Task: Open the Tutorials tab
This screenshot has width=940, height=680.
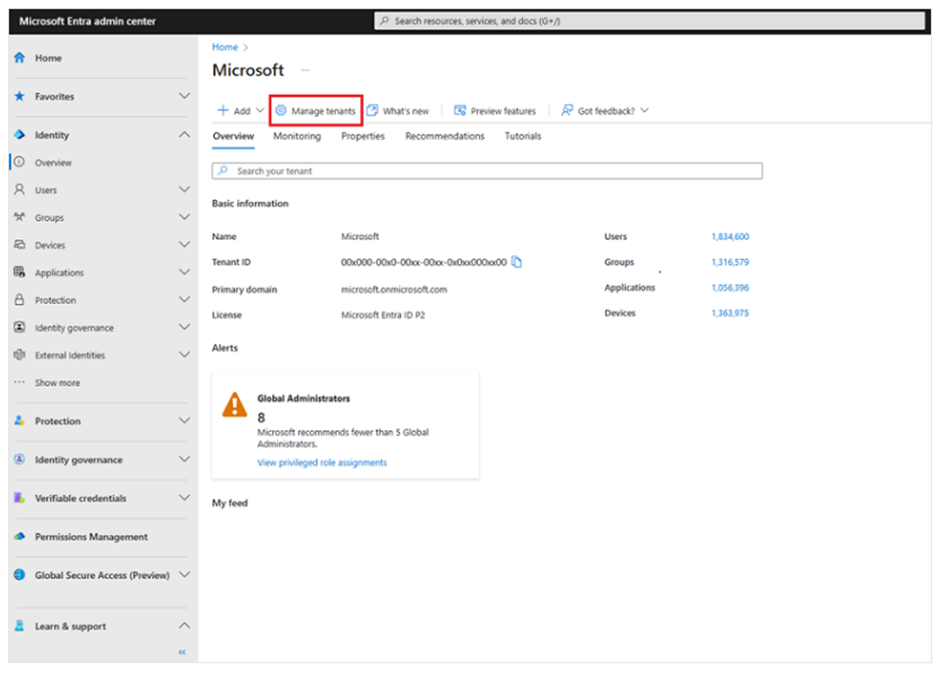Action: pyautogui.click(x=523, y=136)
